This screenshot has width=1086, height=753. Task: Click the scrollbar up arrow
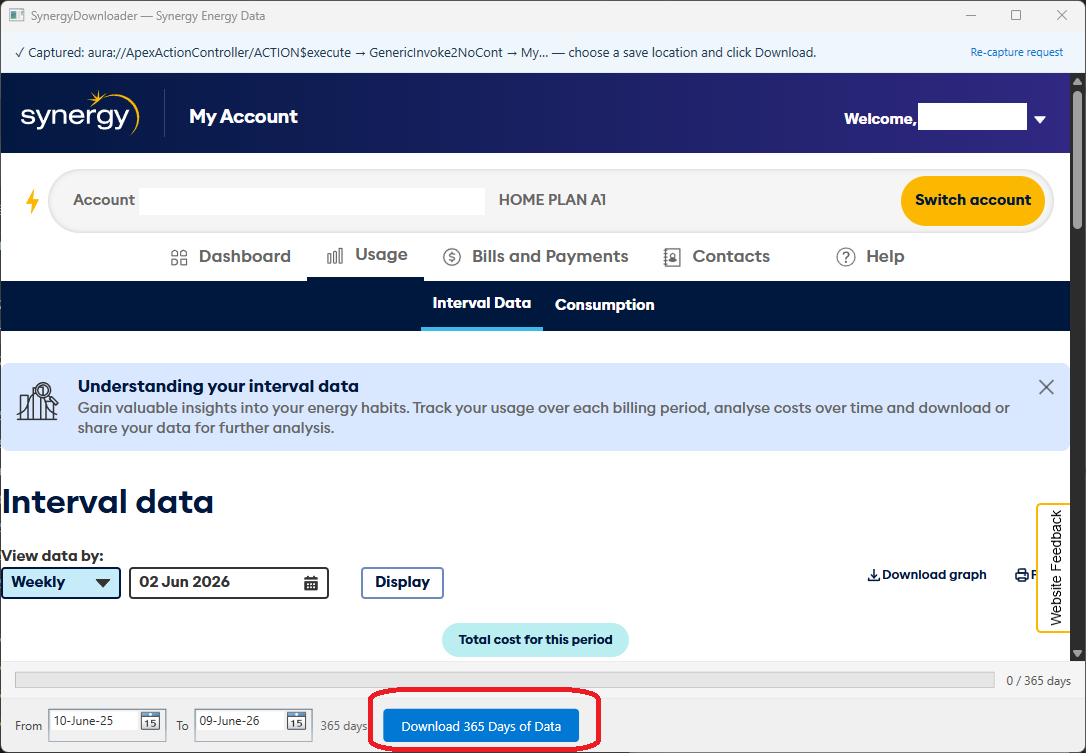[1077, 80]
